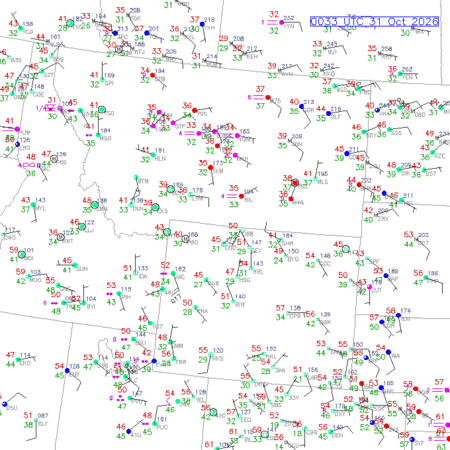The image size is (450, 450).
Task: Select the open station circle at GPI
Action: point(102,80)
